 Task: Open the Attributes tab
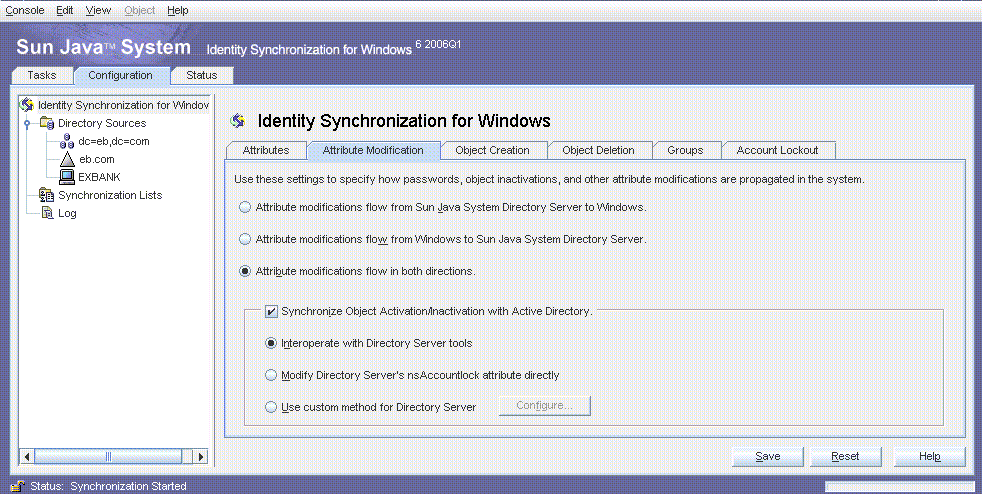266,150
